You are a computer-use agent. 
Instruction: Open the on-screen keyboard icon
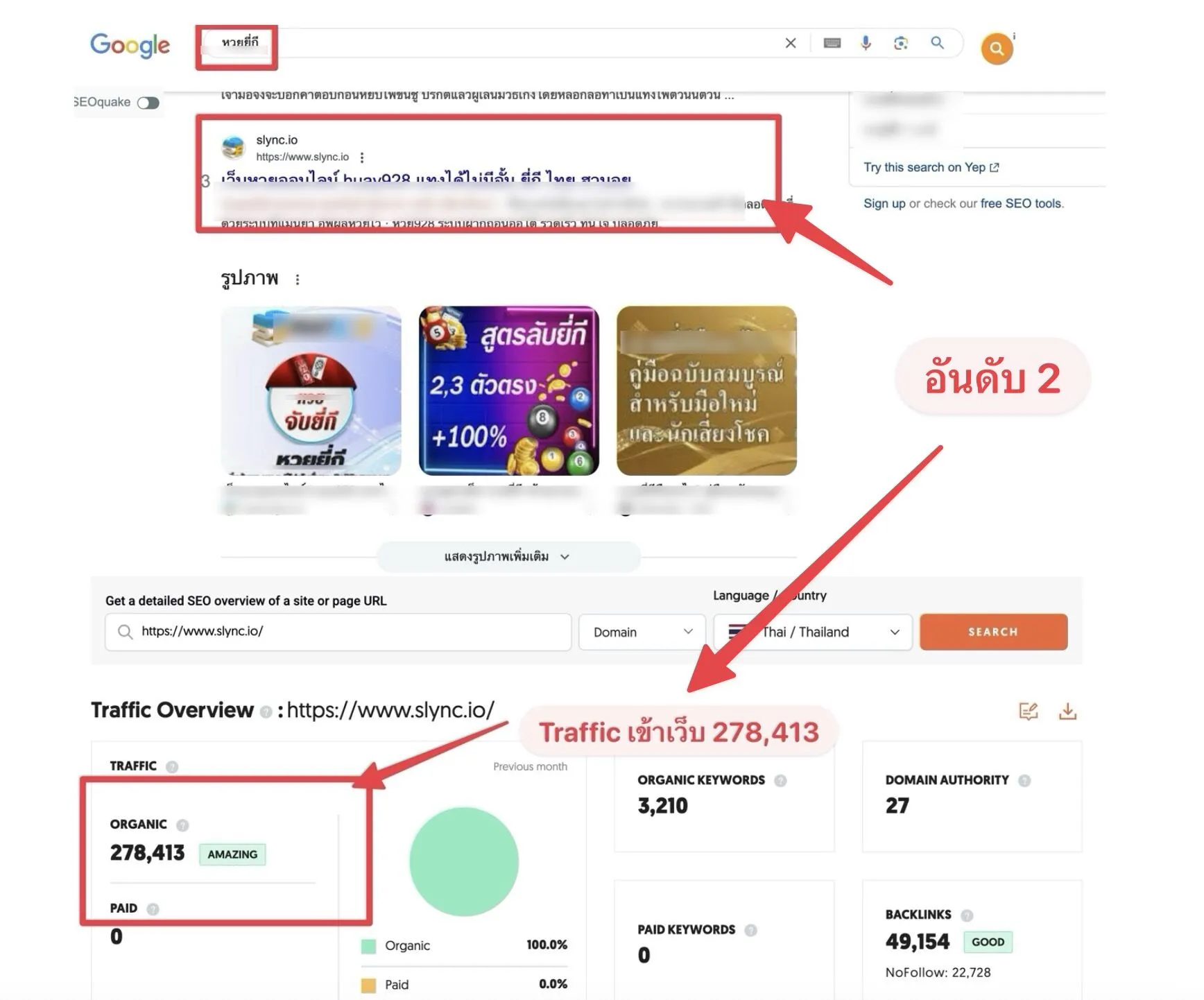coord(832,43)
